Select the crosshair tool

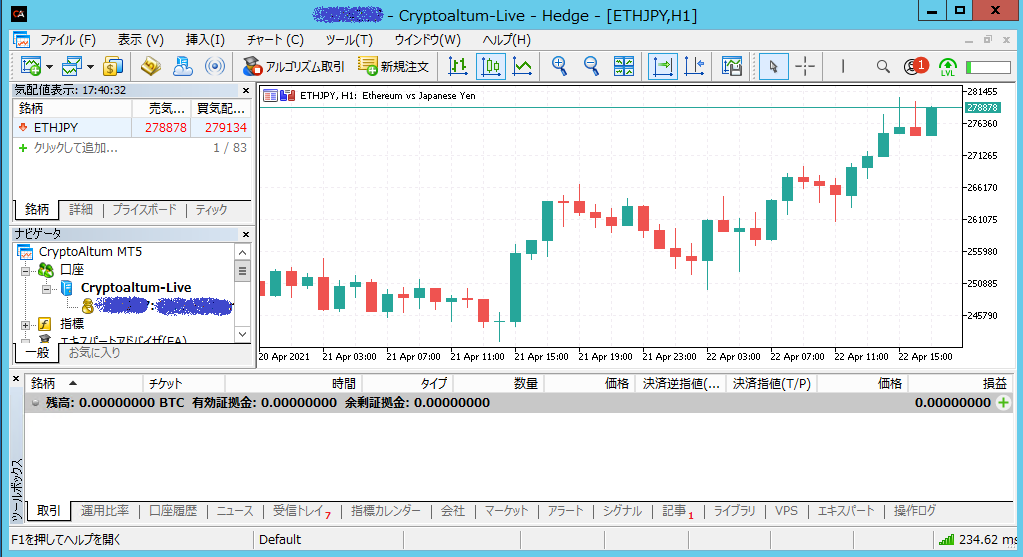coord(805,66)
